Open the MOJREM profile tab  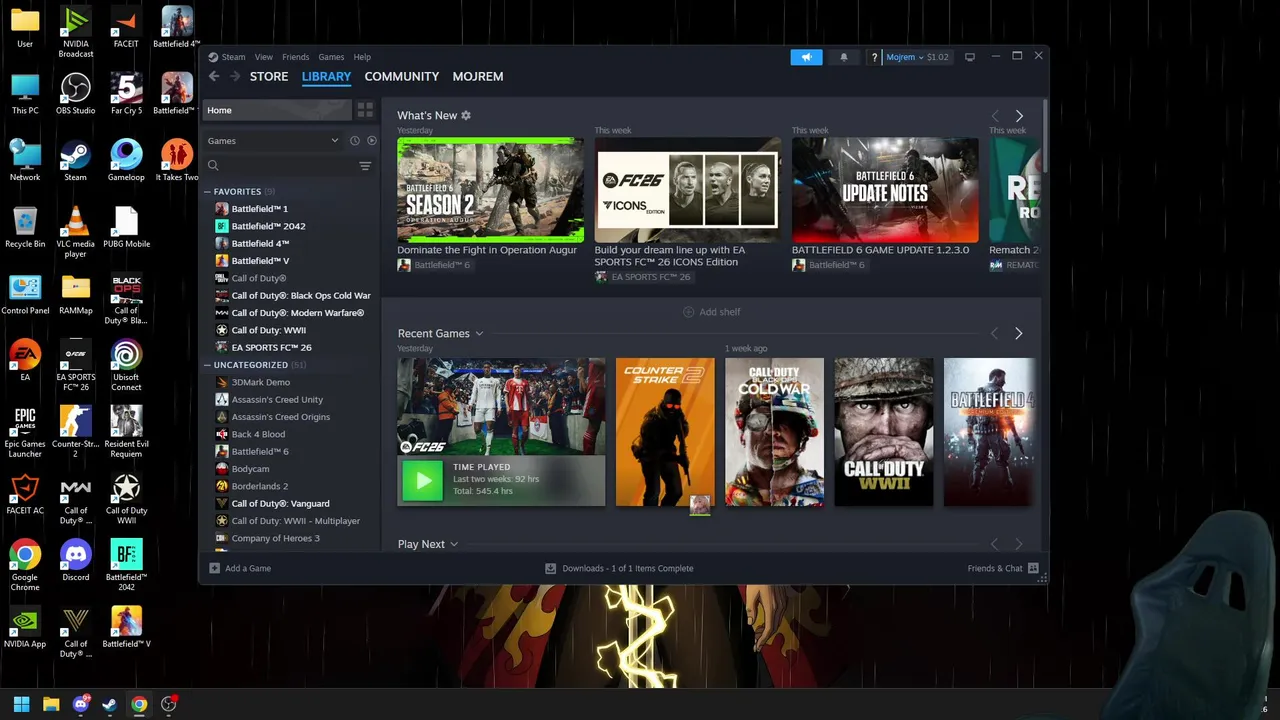coord(478,77)
